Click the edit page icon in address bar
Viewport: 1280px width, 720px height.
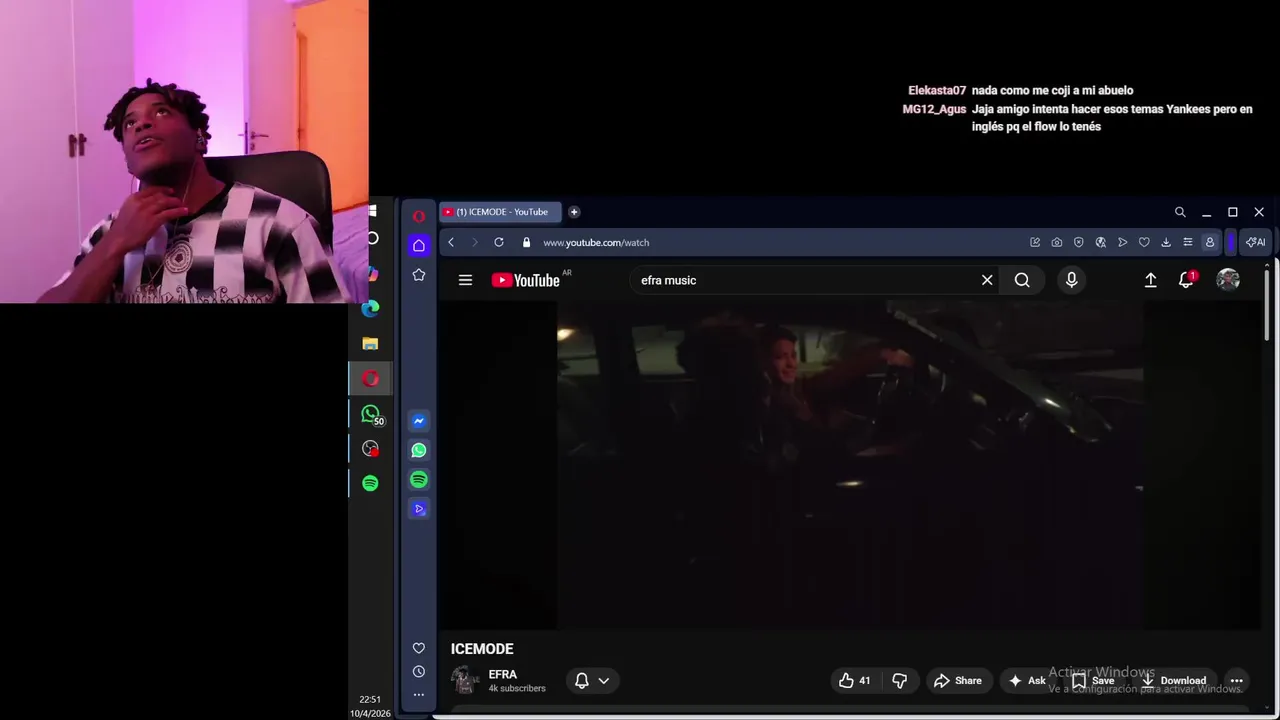click(1035, 242)
